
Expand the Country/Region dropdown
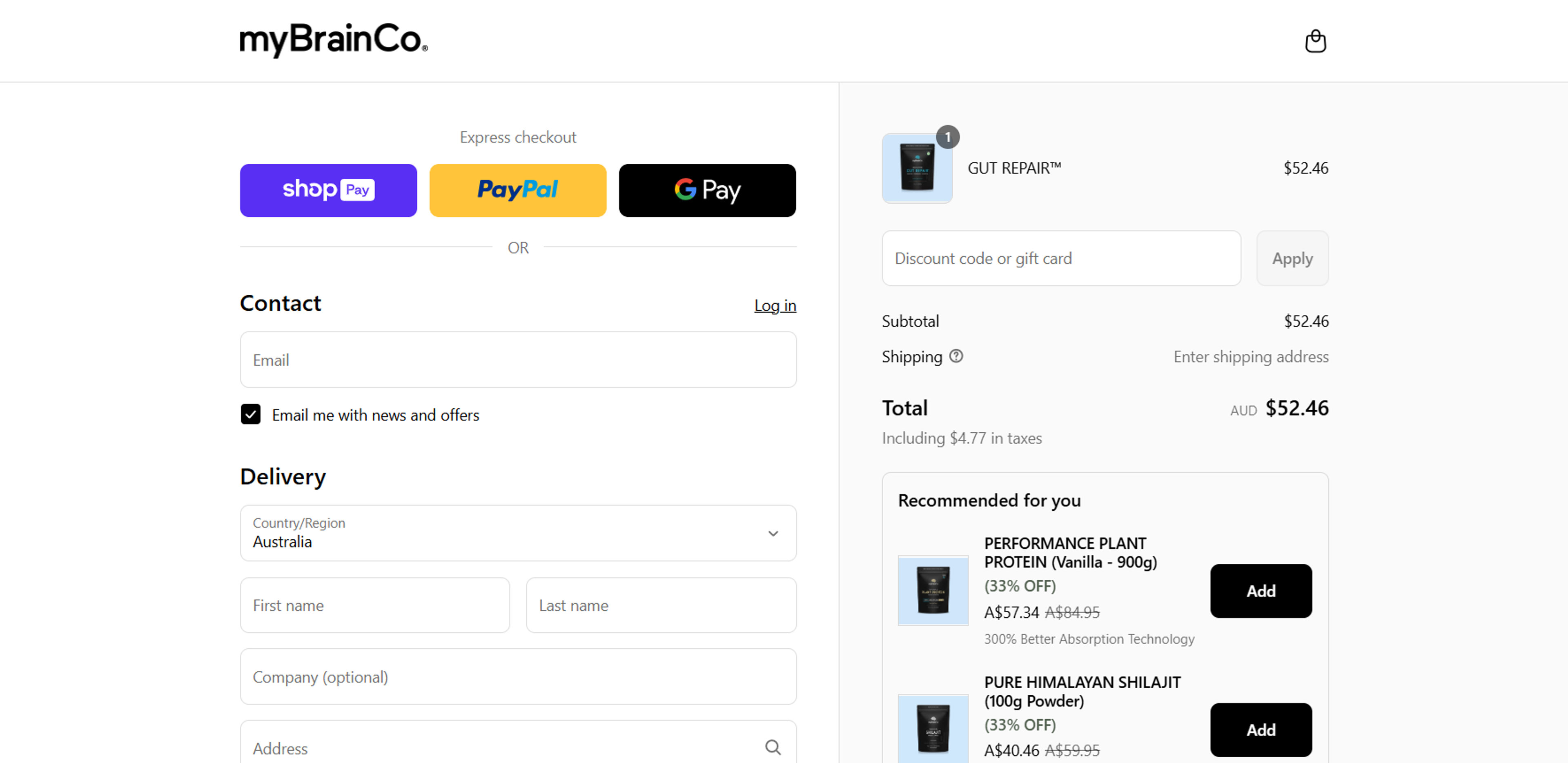tap(517, 533)
